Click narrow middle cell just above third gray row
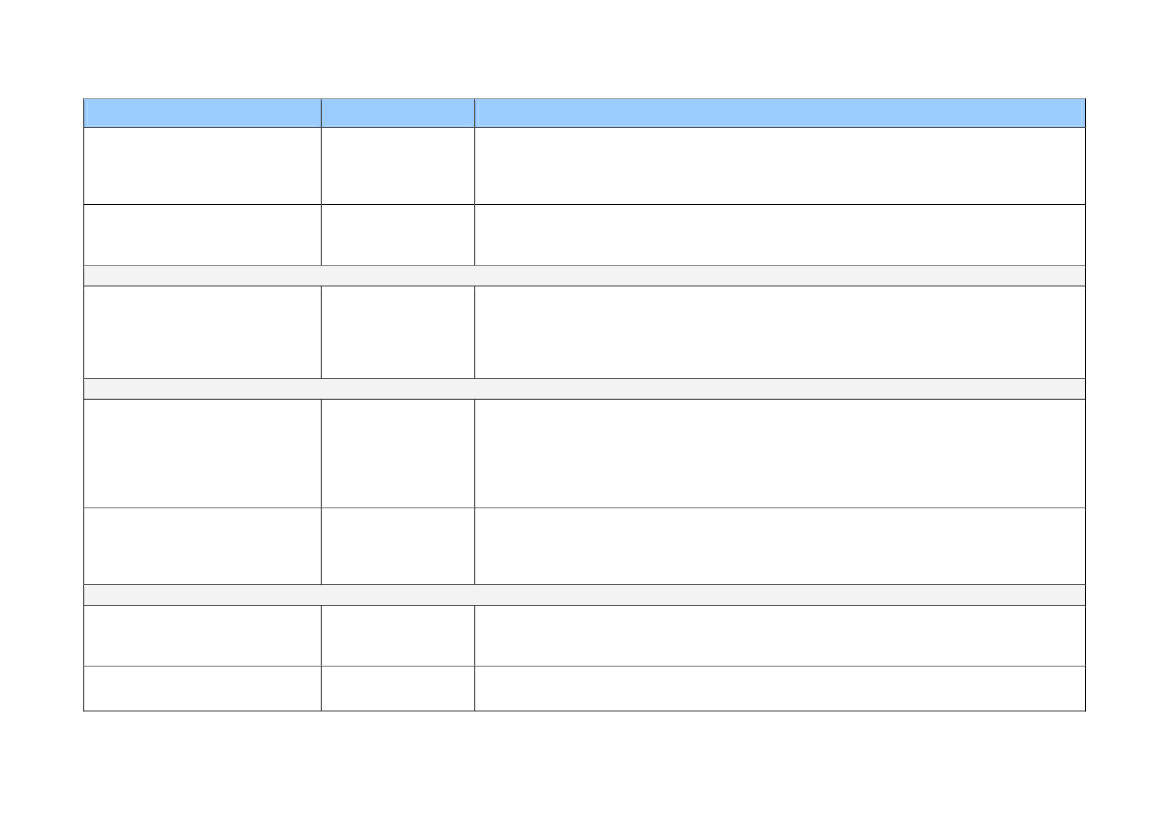The width and height of the screenshot is (1169, 826). point(397,546)
